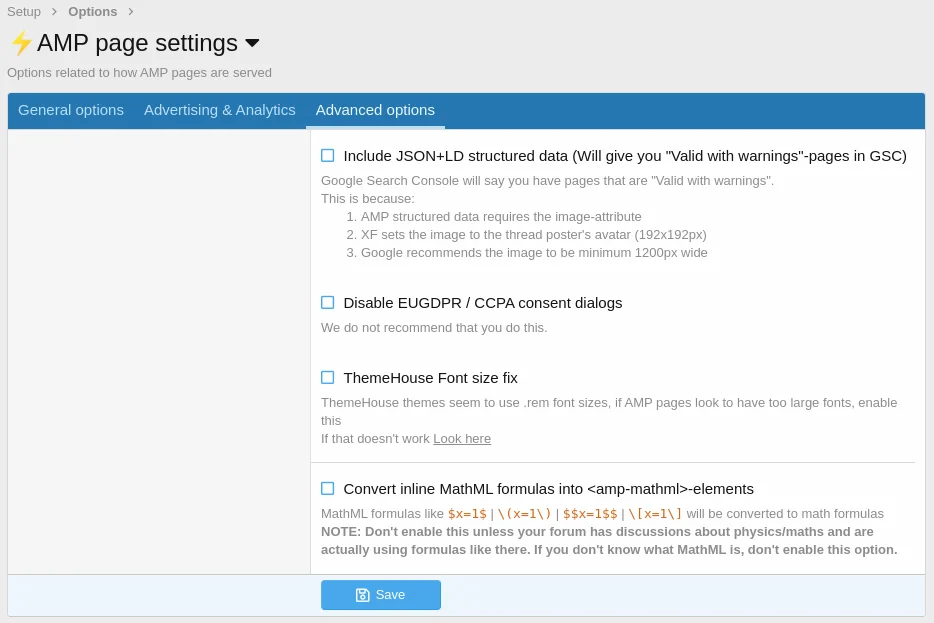Click the $x=1$ code sample

coord(467,514)
